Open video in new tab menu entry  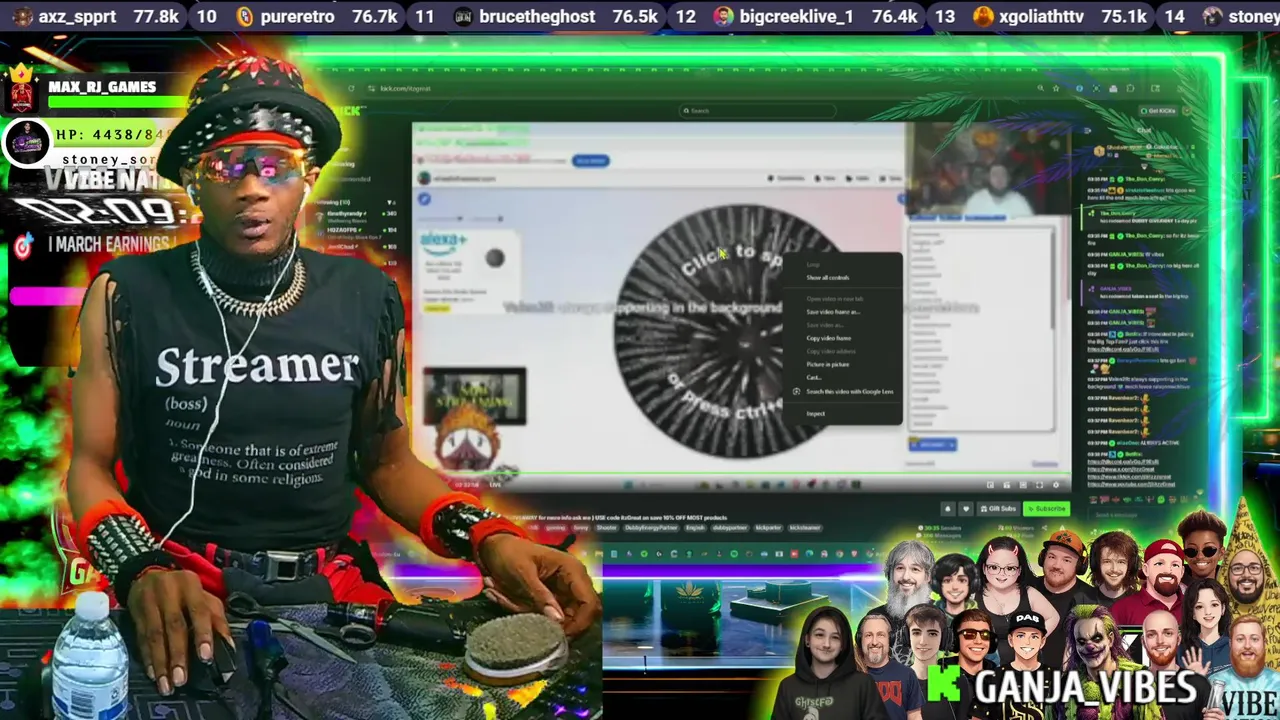click(835, 299)
